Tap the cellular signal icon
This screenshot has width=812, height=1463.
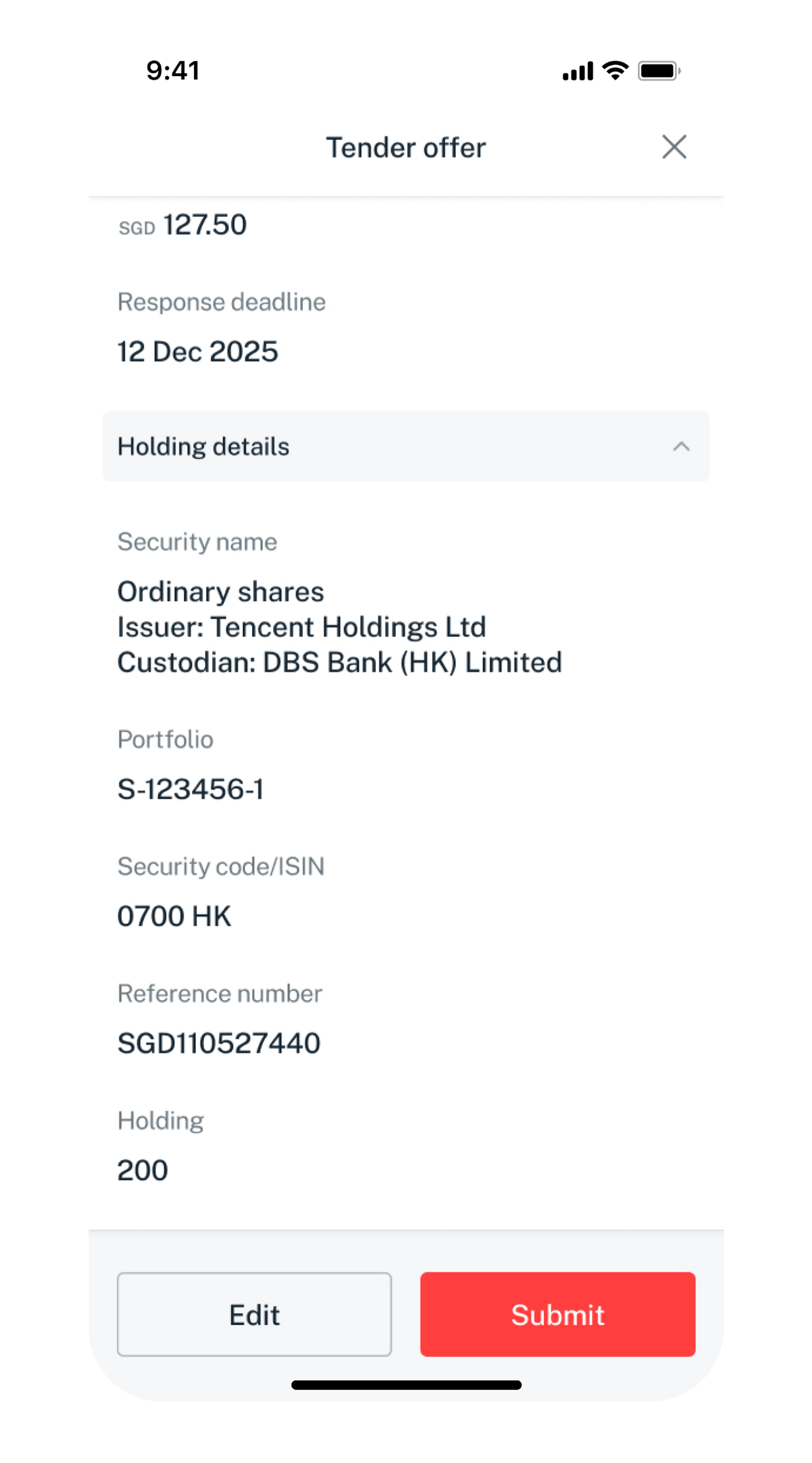577,72
